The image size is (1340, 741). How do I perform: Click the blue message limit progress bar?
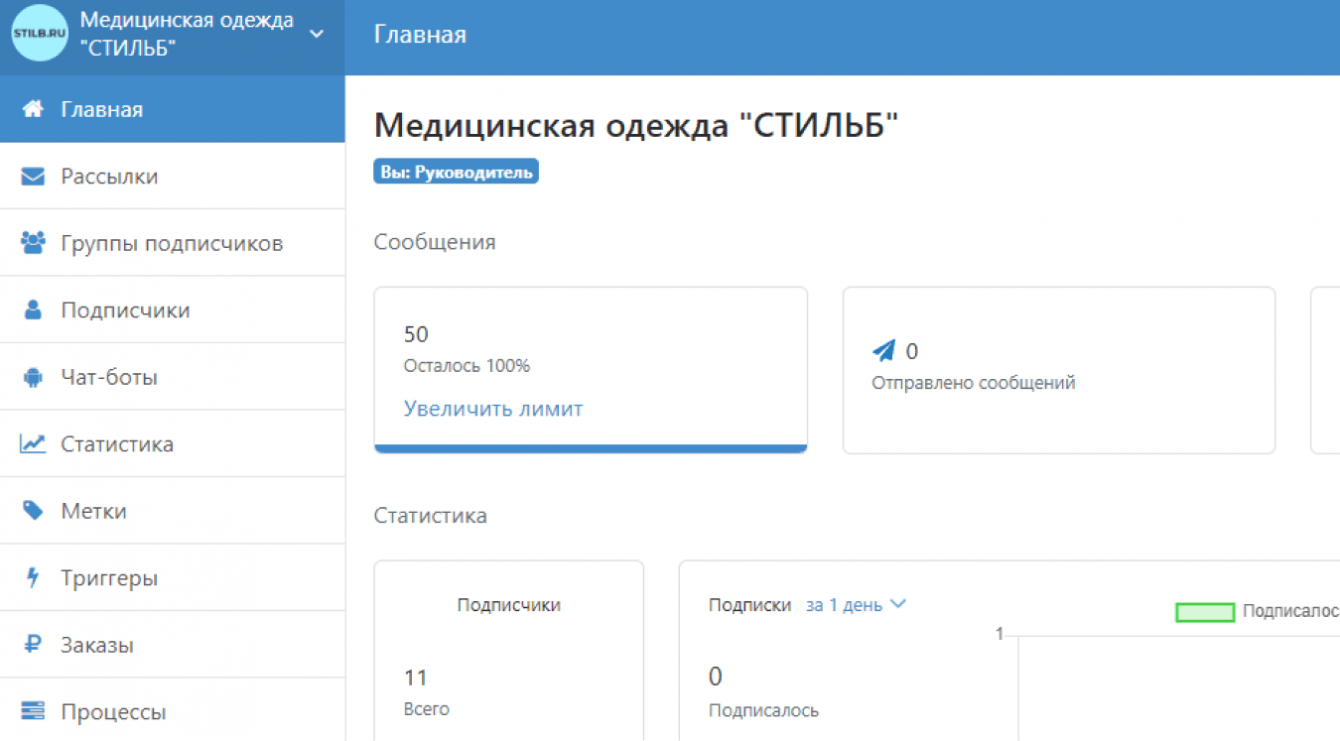591,449
